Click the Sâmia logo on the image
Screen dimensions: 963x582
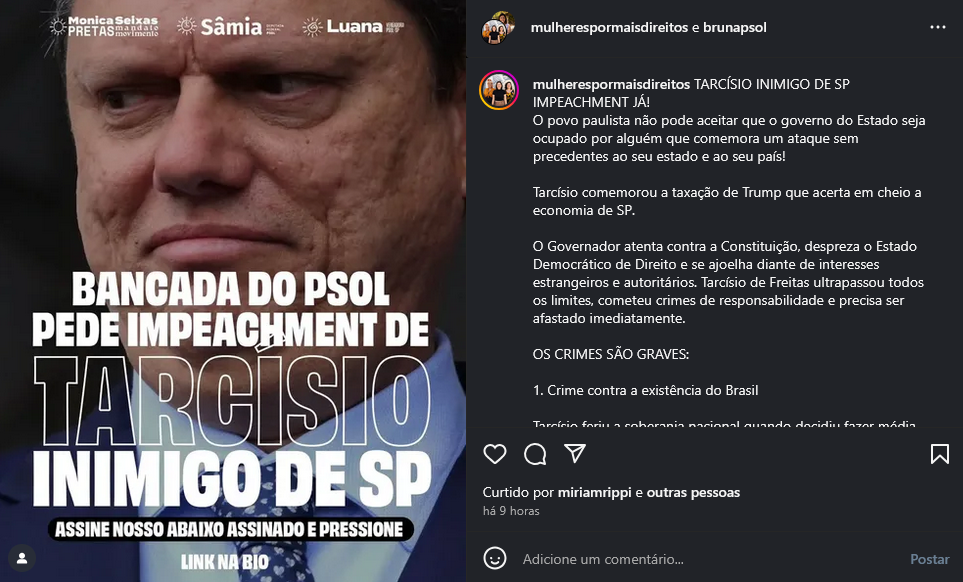coord(230,26)
